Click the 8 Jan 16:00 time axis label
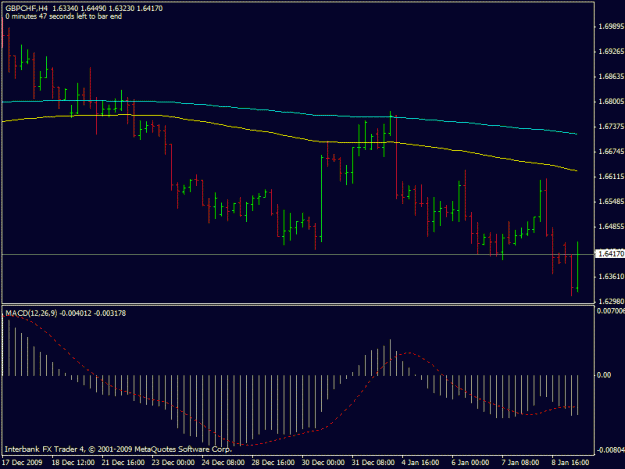This screenshot has height=469, width=625. coord(571,463)
